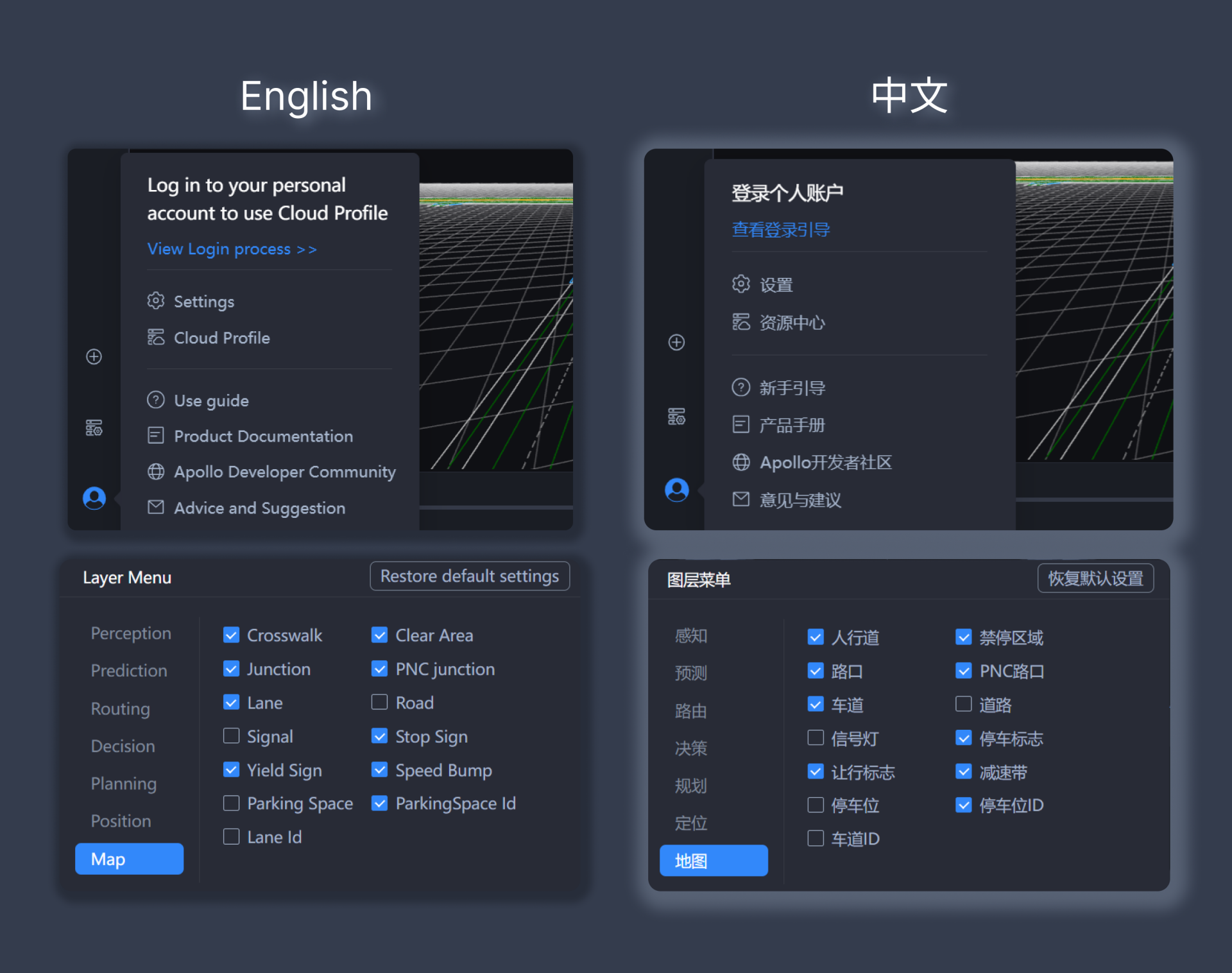
Task: Uncheck the Crosswalk checkbox
Action: point(231,635)
